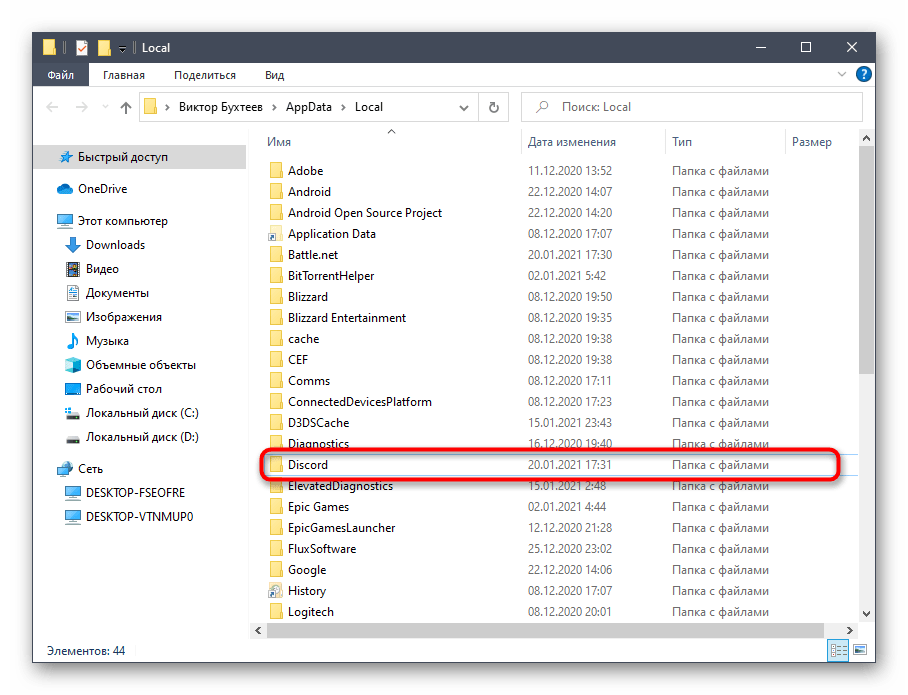Select Локальный диск (C:) in sidebar
This screenshot has width=908, height=695.
click(x=142, y=413)
